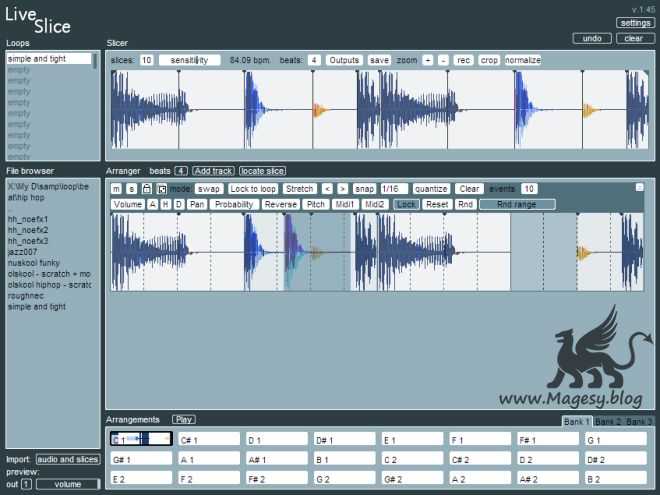Click the quantize button

[431, 189]
